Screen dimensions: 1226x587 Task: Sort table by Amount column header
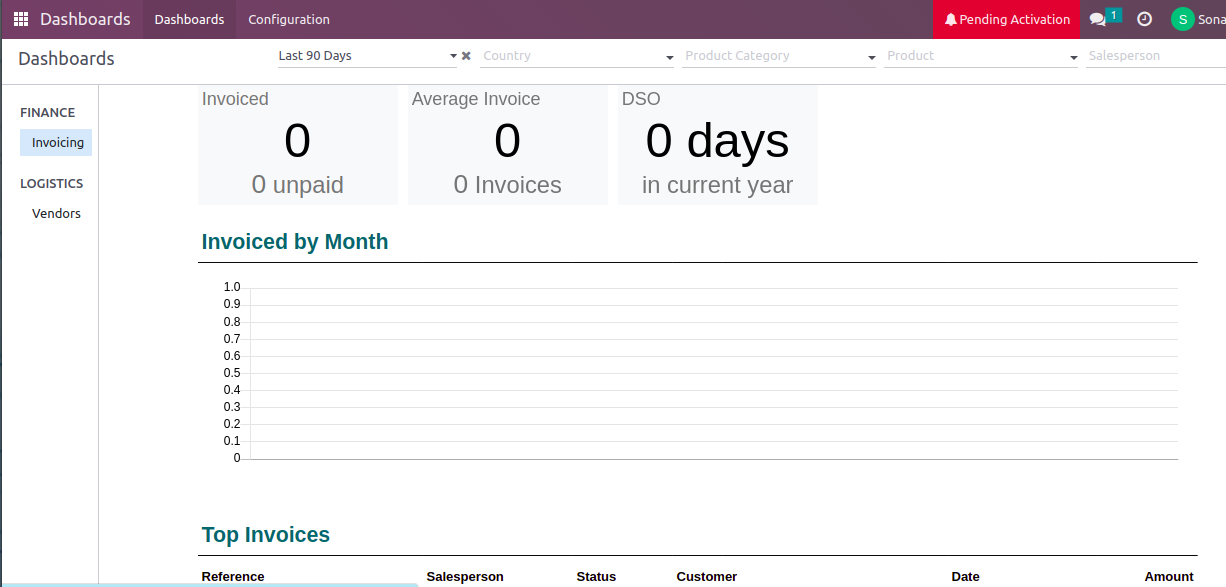click(1168, 576)
